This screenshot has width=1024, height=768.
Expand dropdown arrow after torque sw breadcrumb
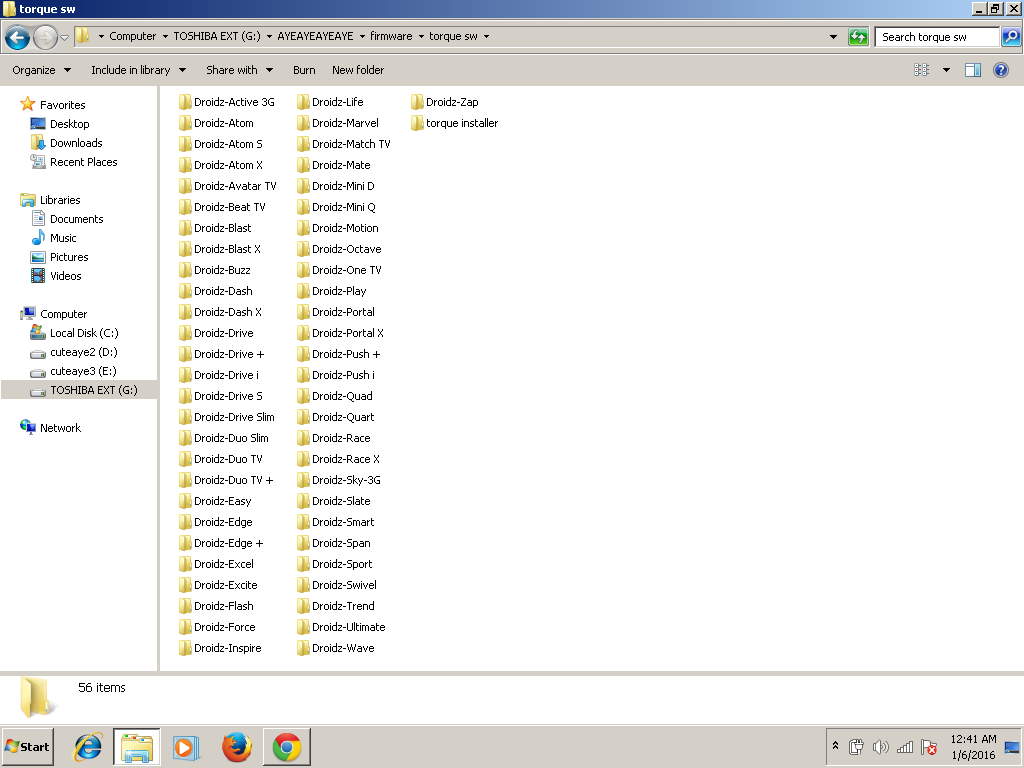point(487,37)
